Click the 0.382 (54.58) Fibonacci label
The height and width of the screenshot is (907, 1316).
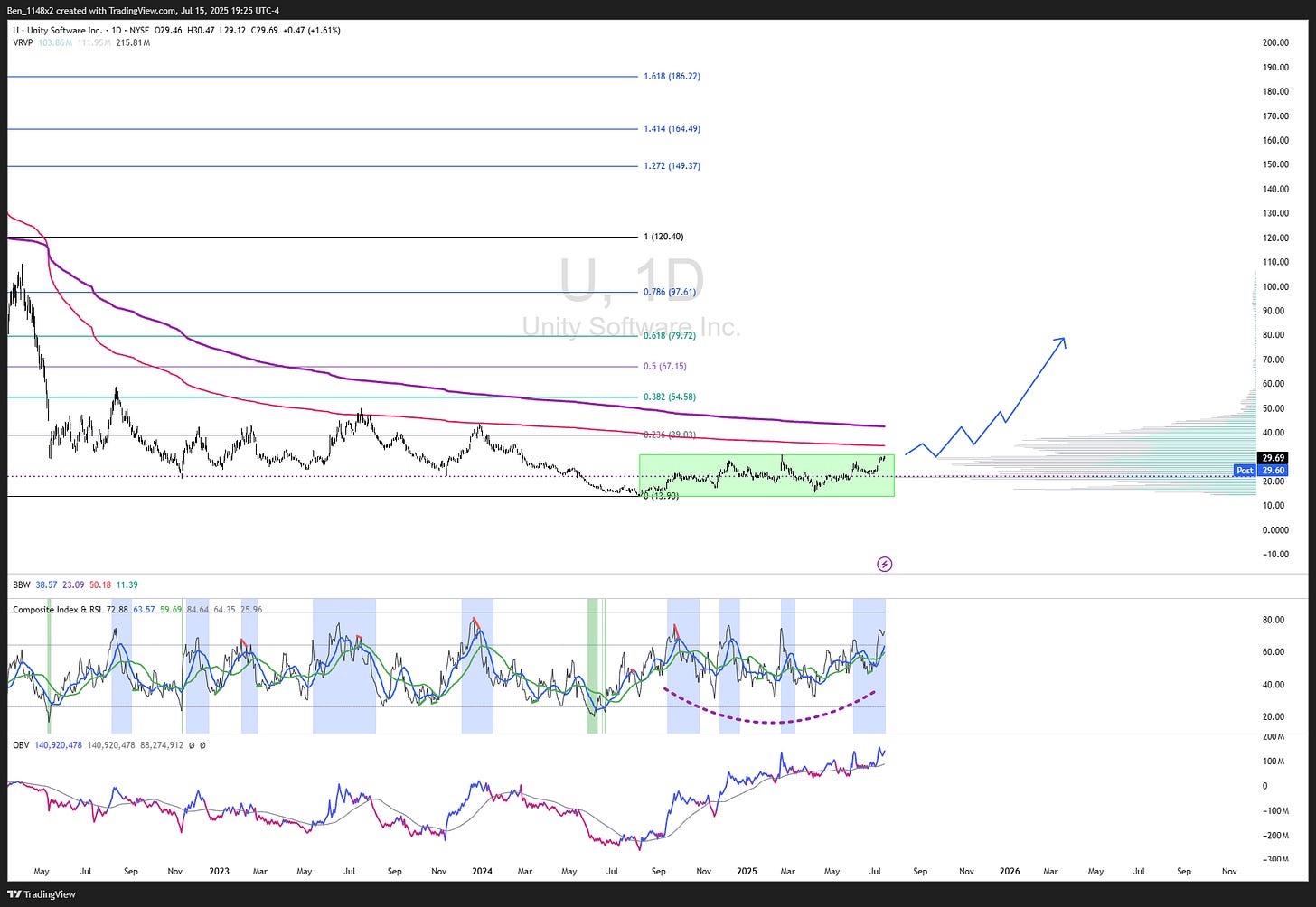[x=670, y=397]
